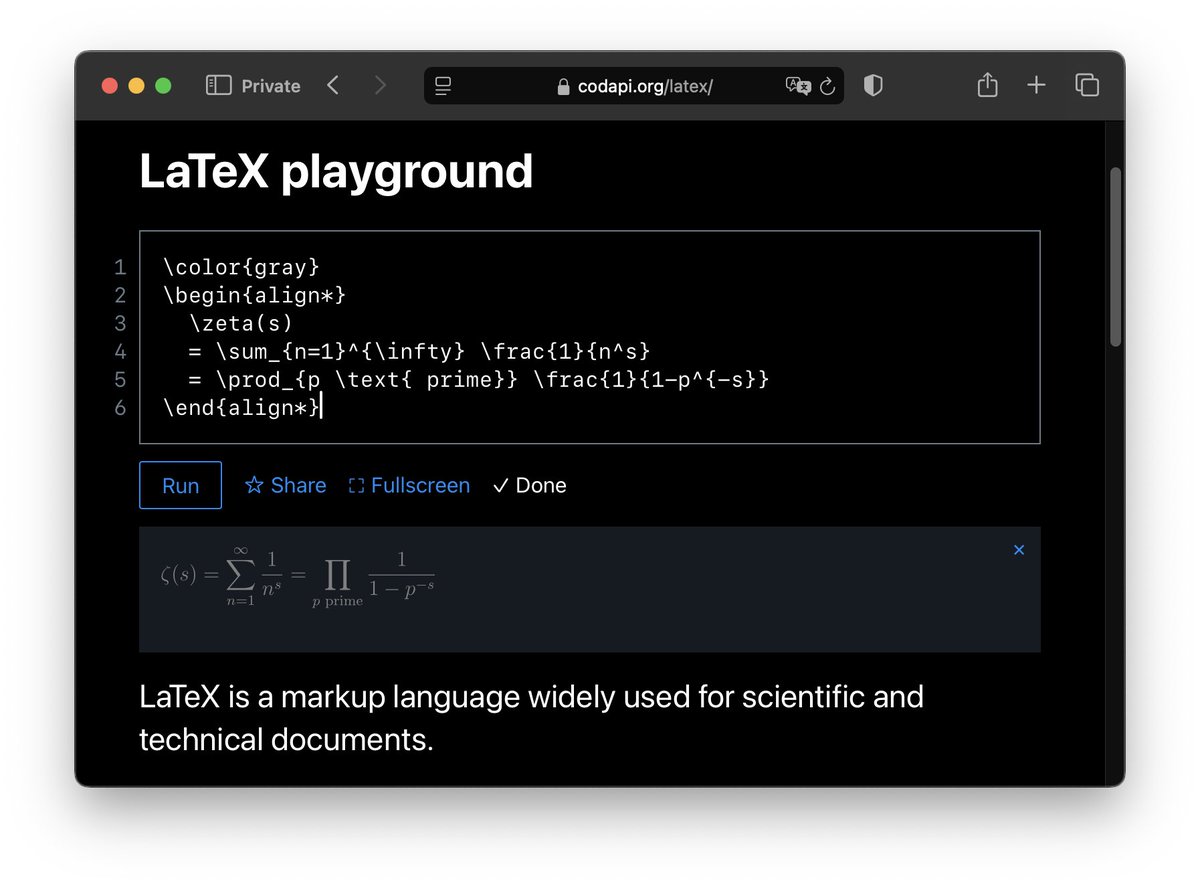Click the checkmark next to Done

(501, 485)
